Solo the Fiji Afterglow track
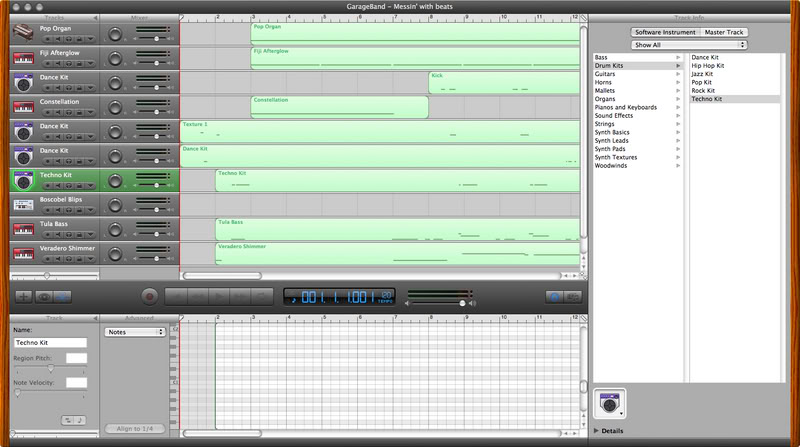 point(69,64)
